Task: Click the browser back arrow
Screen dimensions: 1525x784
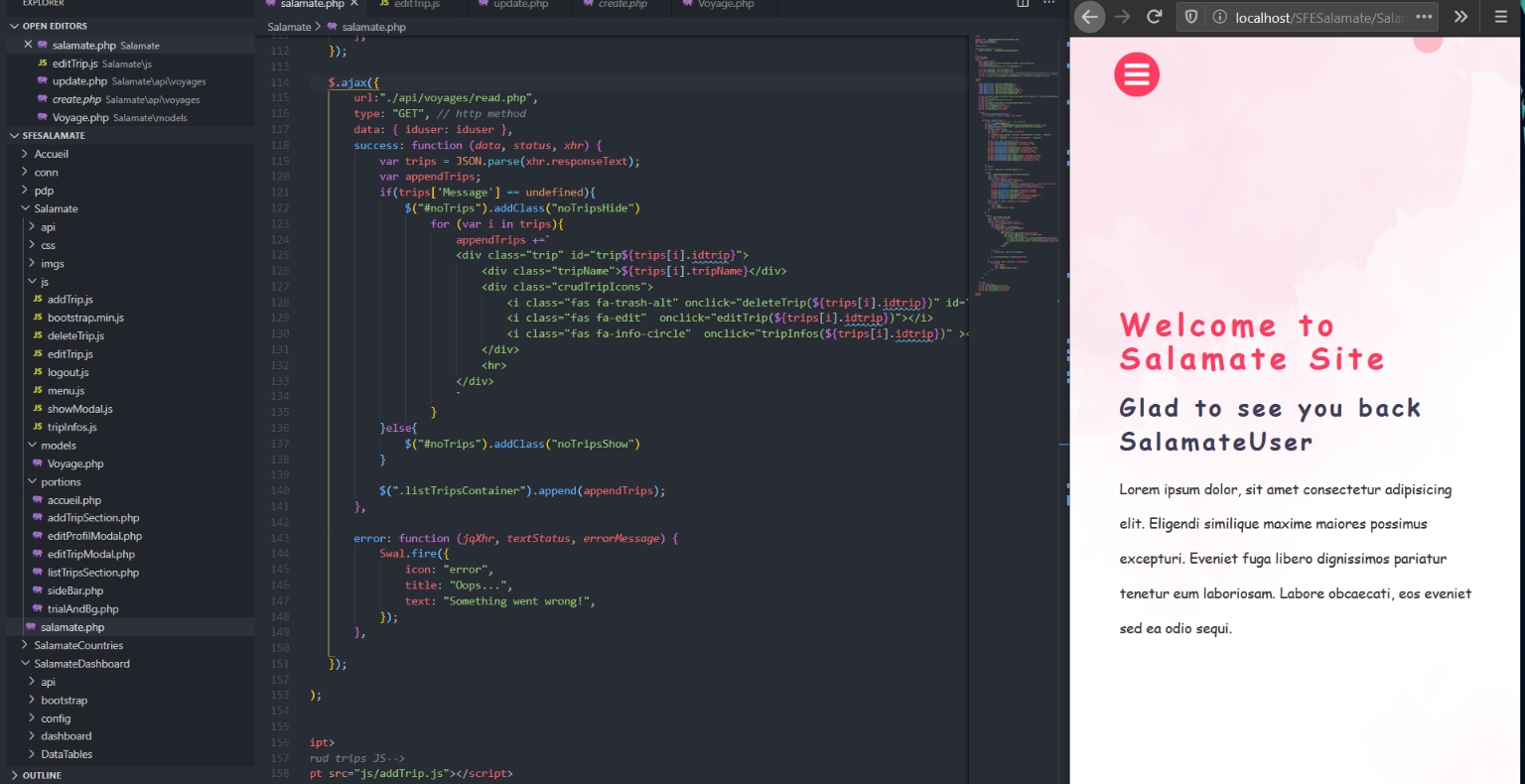Action: (x=1089, y=16)
